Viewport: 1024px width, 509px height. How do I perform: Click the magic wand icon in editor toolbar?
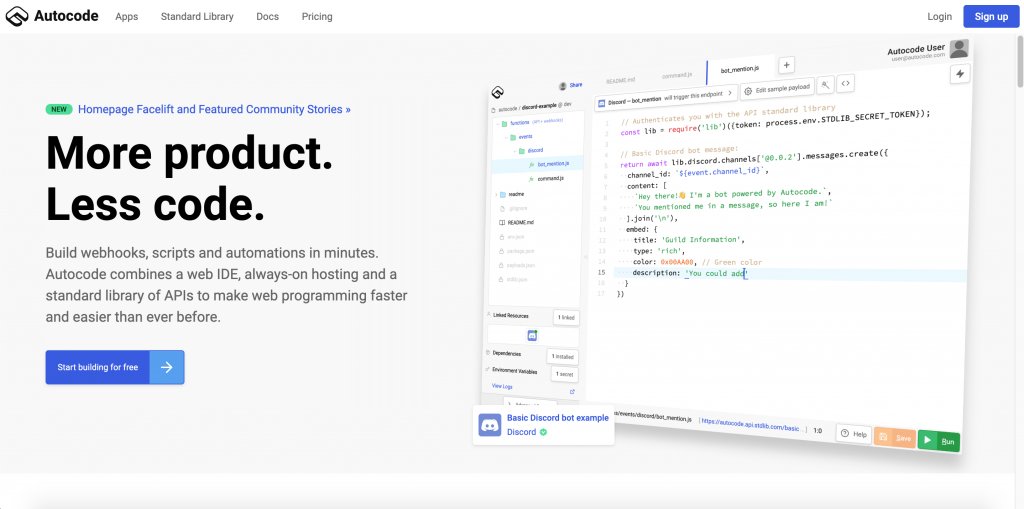point(825,84)
